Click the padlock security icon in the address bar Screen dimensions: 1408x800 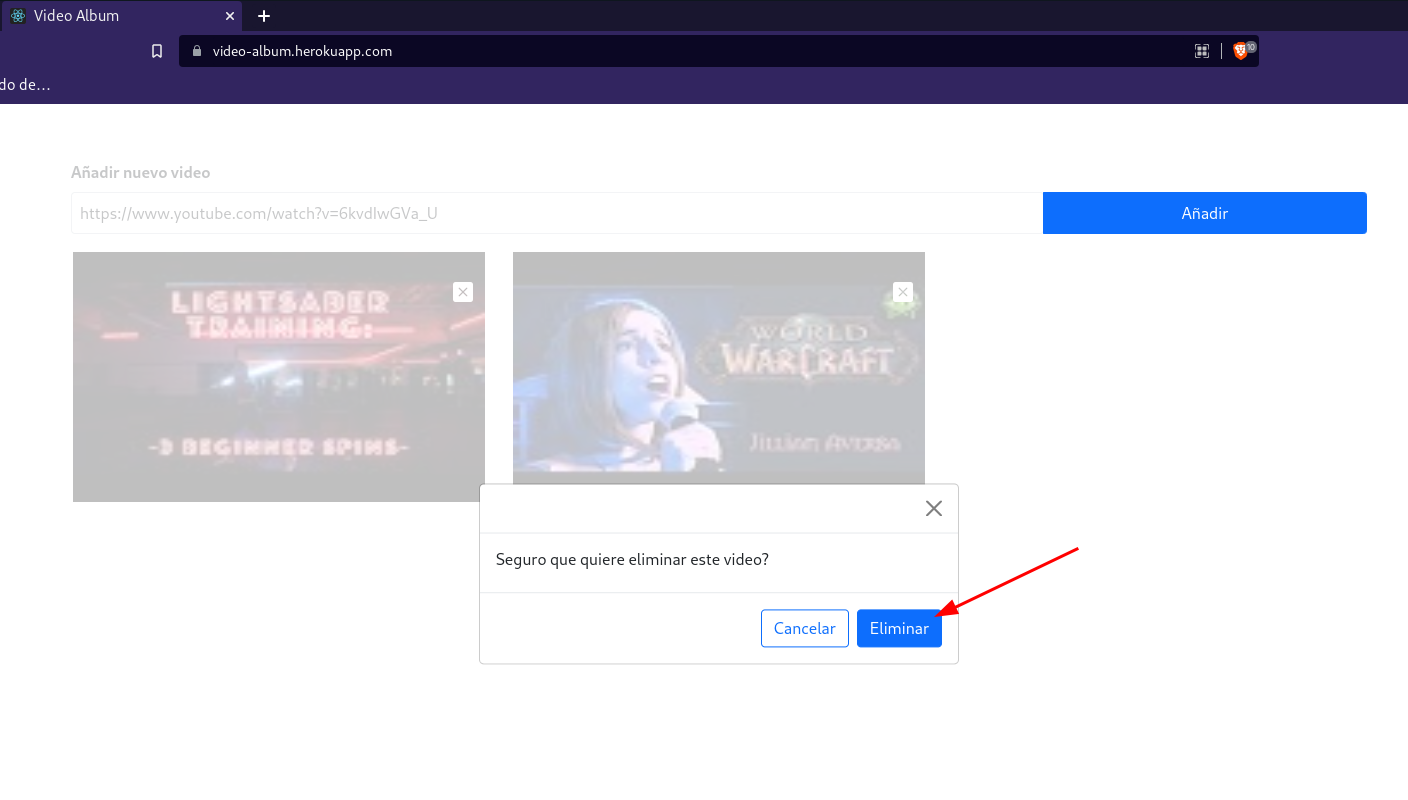click(x=196, y=50)
